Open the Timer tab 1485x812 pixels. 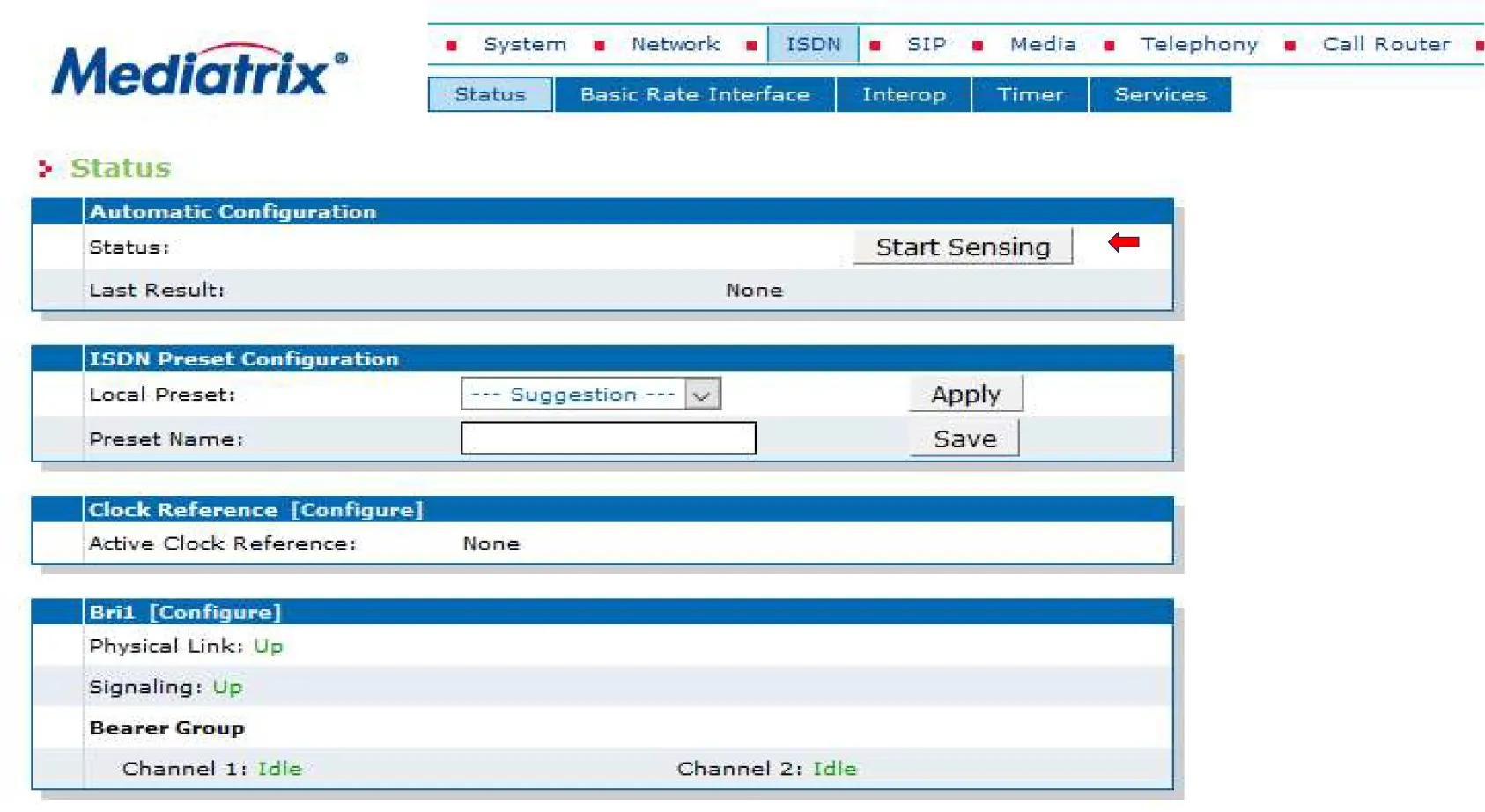pyautogui.click(x=1030, y=94)
